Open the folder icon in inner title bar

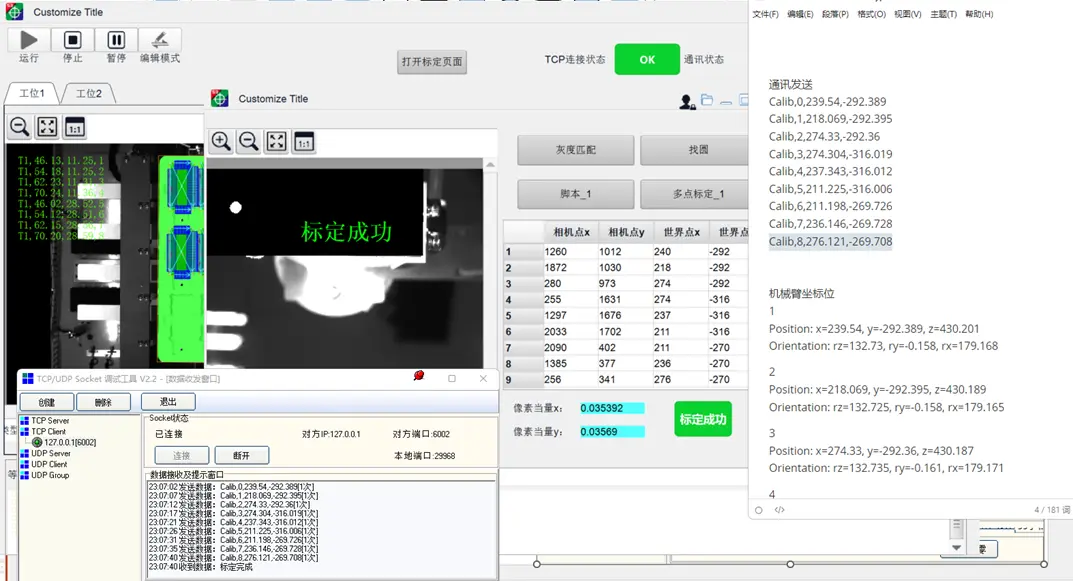707,100
